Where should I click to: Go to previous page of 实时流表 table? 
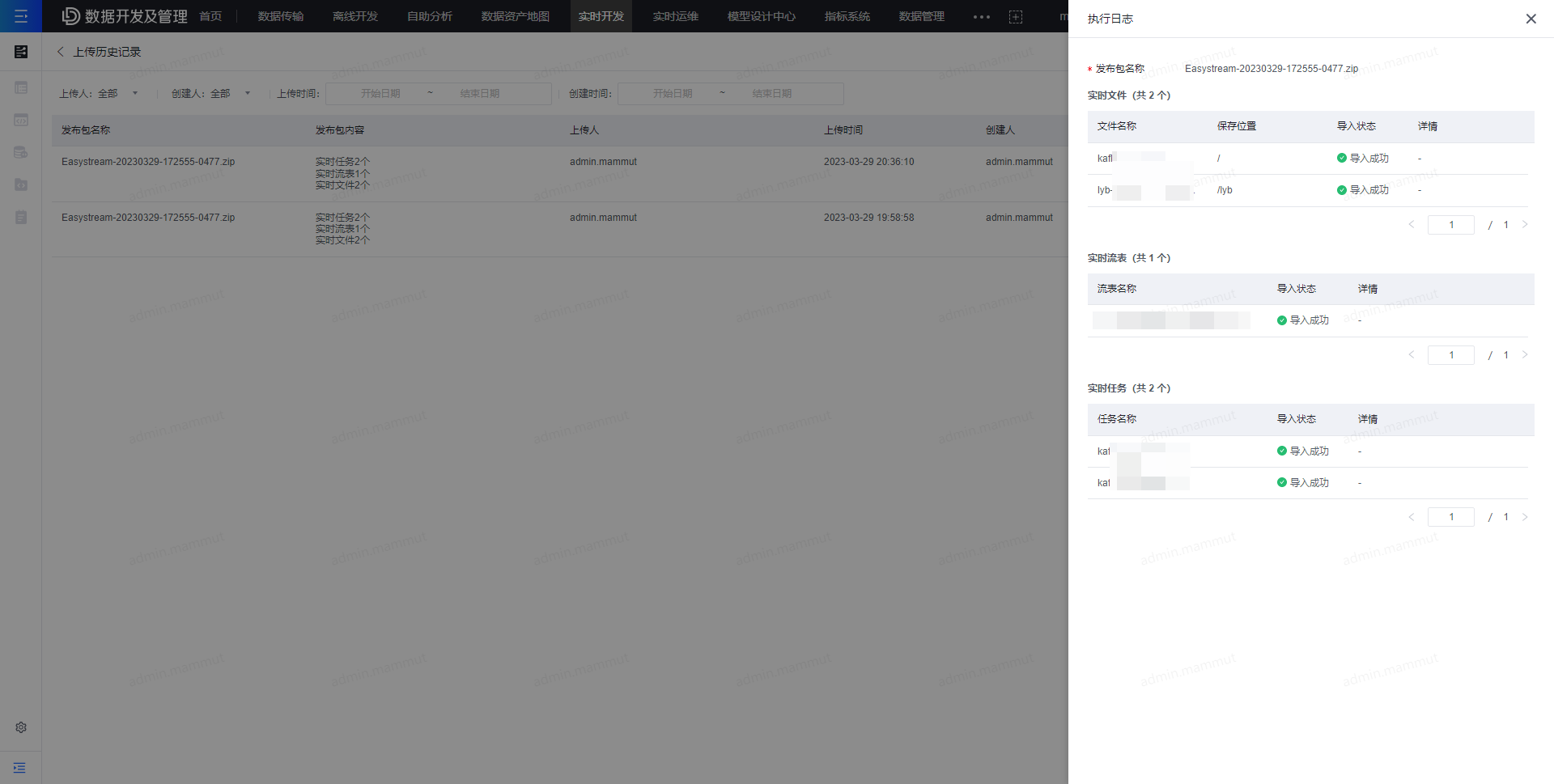point(1412,354)
